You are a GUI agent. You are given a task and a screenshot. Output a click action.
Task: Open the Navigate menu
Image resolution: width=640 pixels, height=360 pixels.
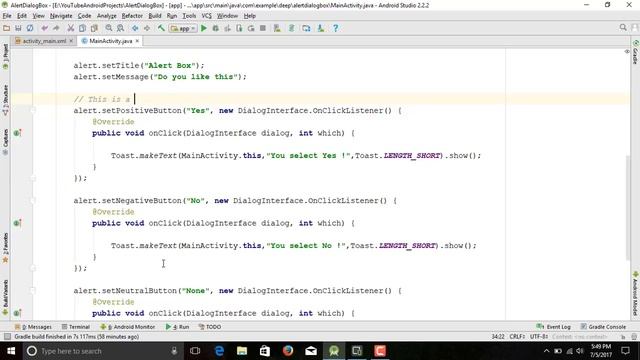[61, 16]
